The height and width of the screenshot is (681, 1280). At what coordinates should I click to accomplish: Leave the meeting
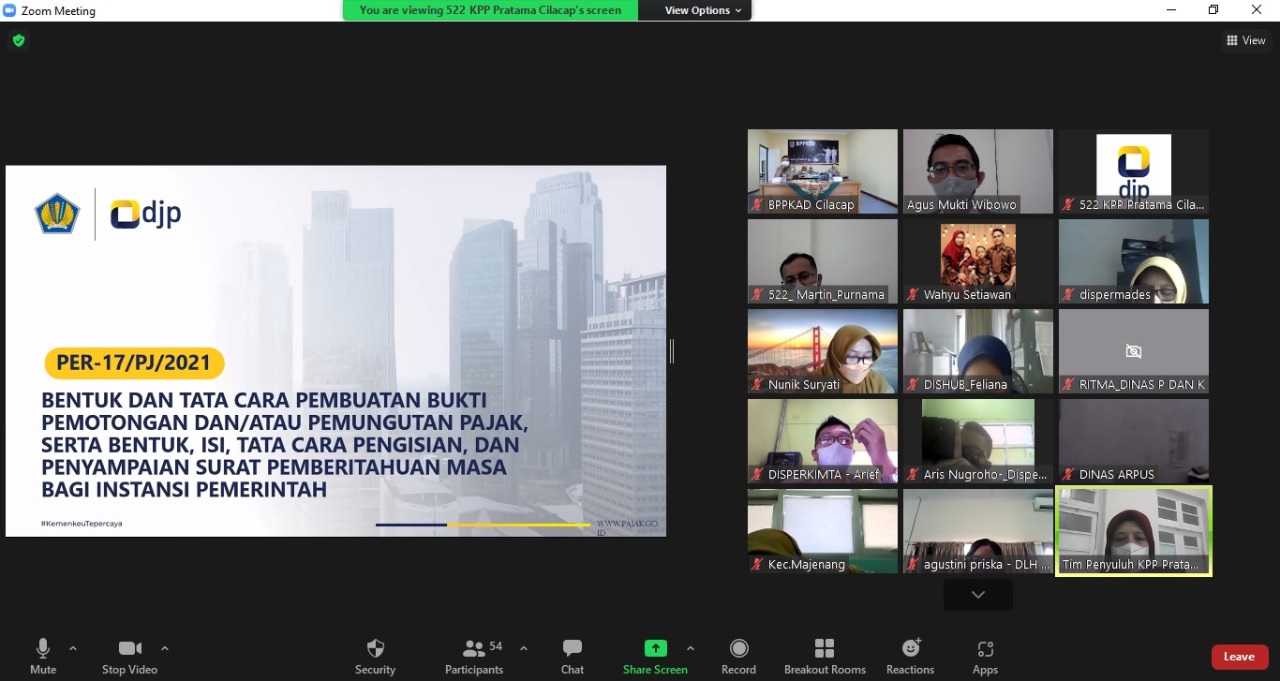[1239, 657]
